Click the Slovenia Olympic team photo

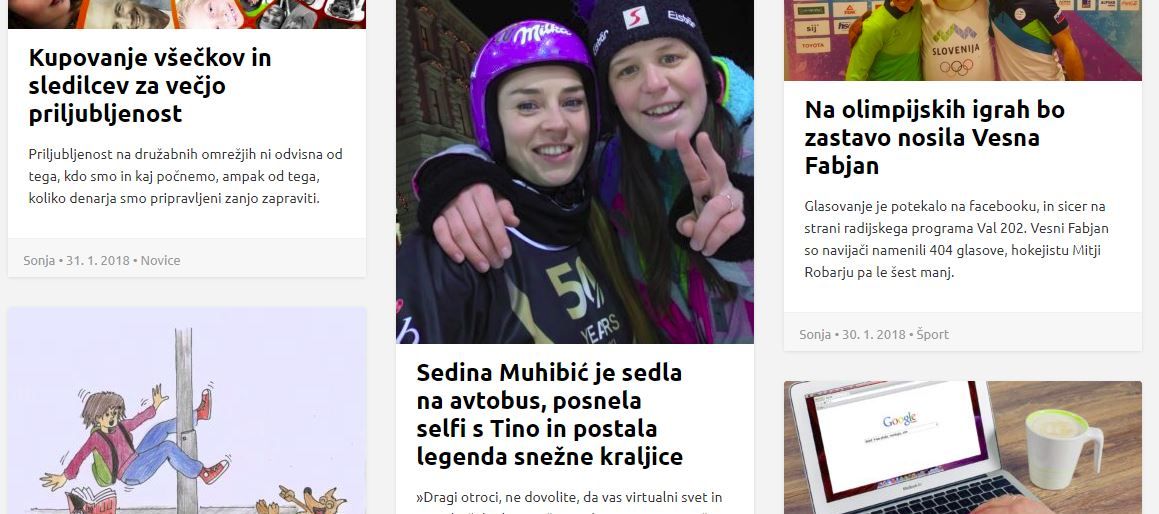pos(963,40)
